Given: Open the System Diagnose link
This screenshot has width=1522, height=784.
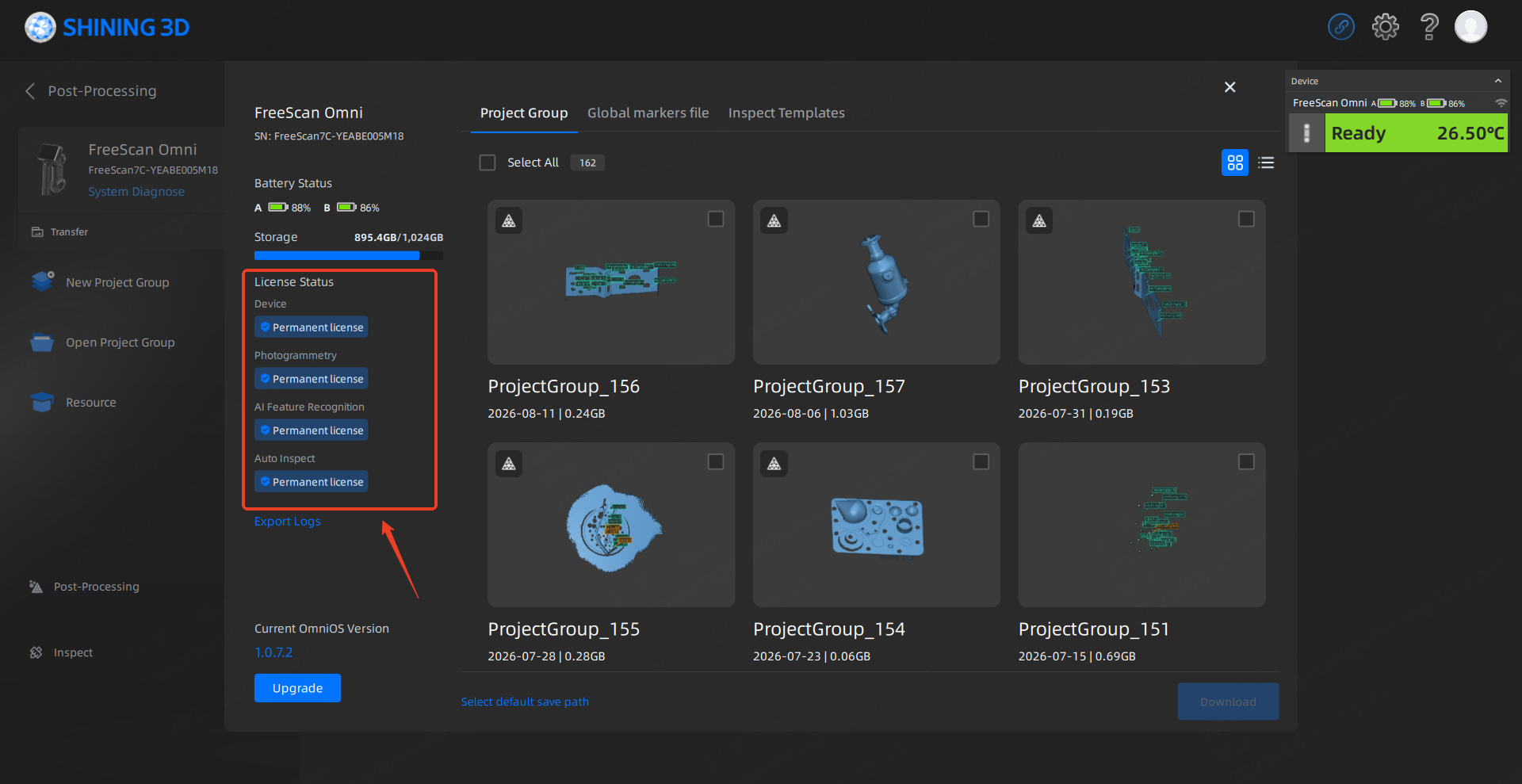Looking at the screenshot, I should 136,192.
